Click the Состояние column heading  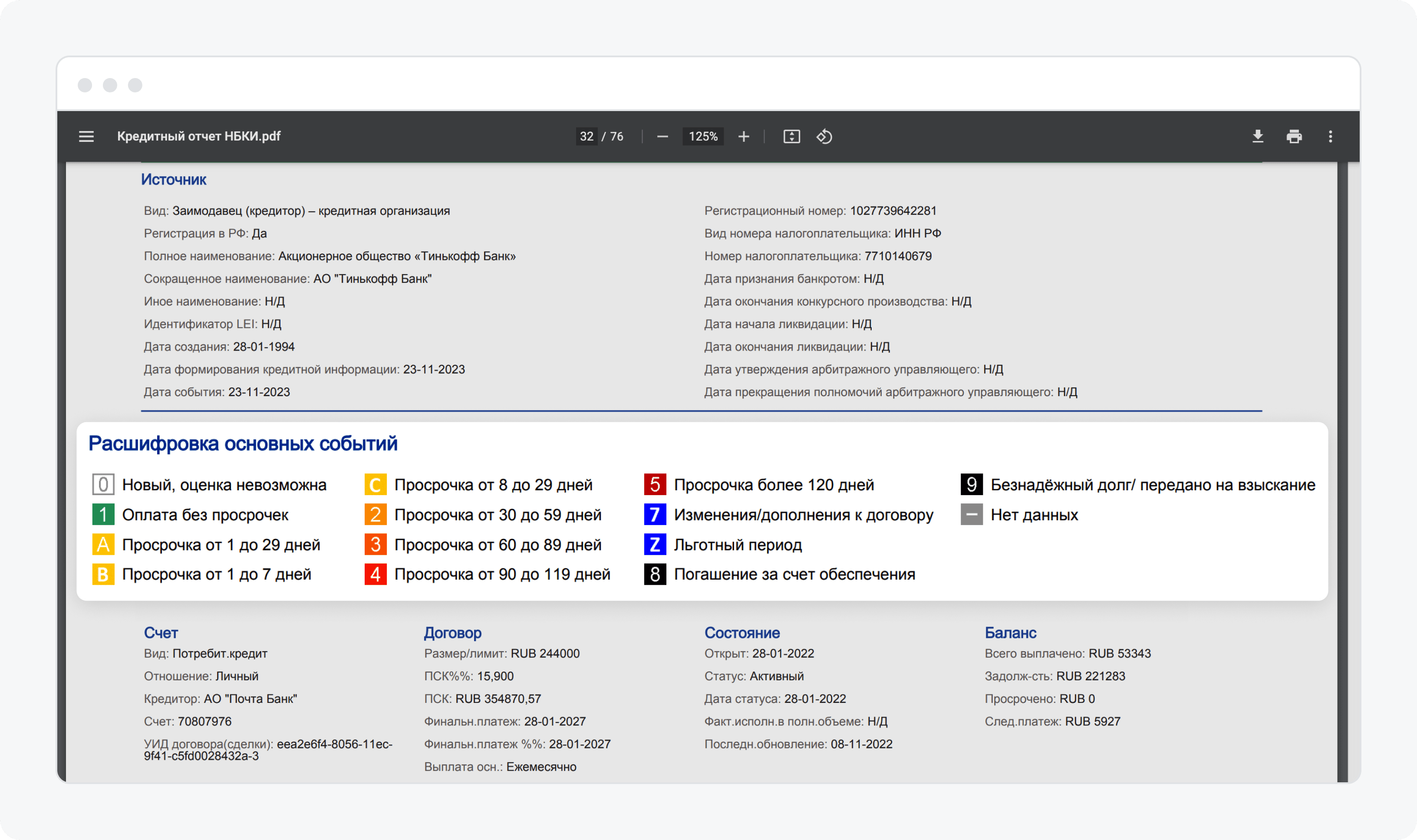[742, 633]
